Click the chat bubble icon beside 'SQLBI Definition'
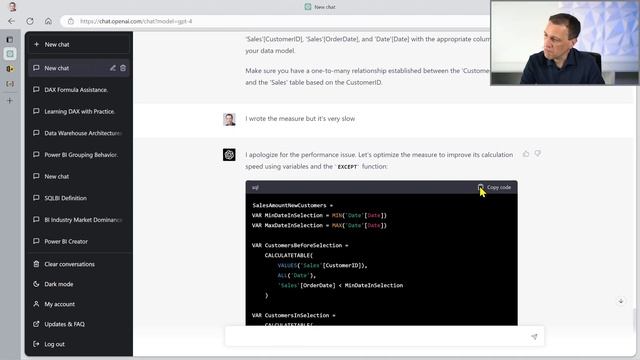The image size is (640, 360). (36, 198)
